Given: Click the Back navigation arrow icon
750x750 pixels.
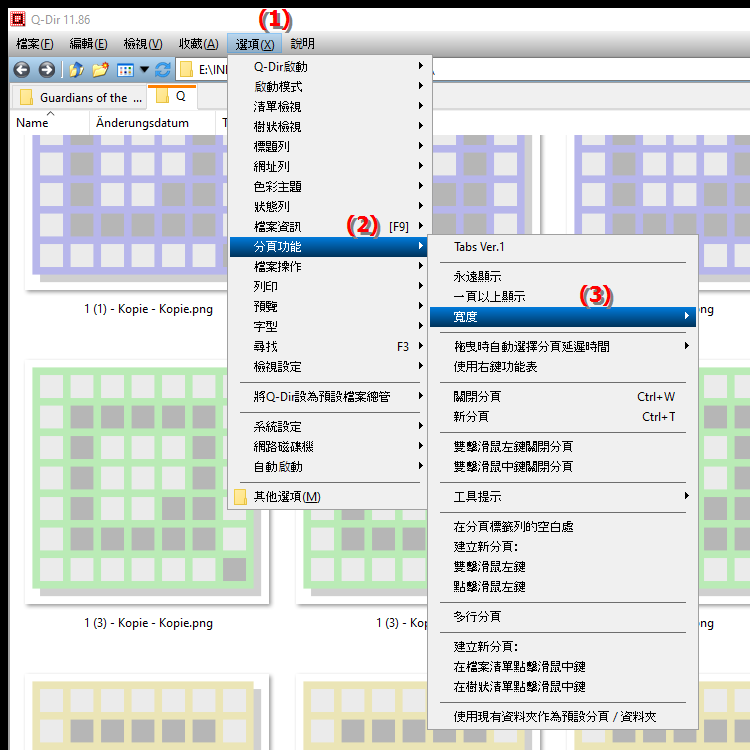Looking at the screenshot, I should (22, 70).
